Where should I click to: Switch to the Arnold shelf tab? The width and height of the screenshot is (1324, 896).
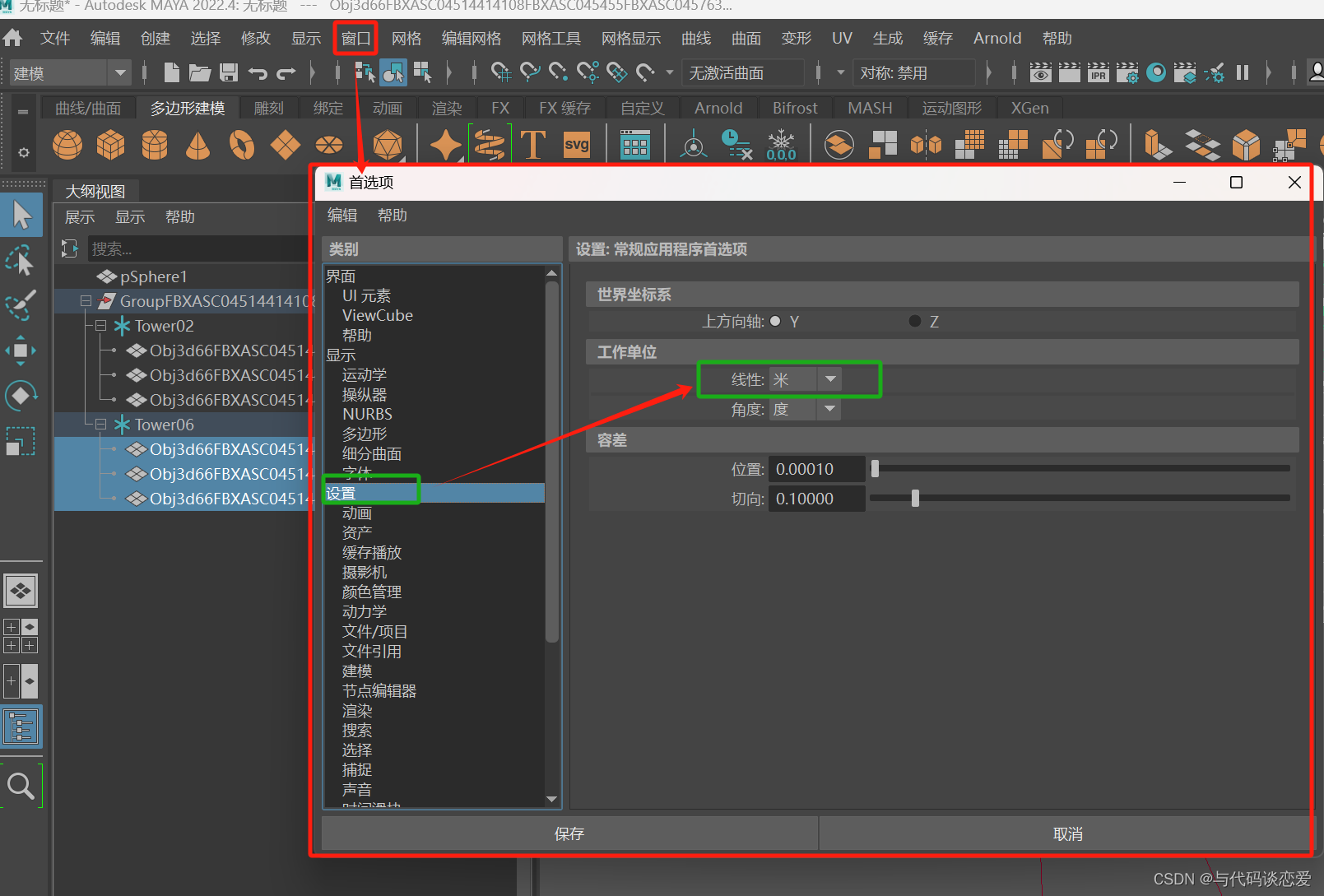[718, 108]
